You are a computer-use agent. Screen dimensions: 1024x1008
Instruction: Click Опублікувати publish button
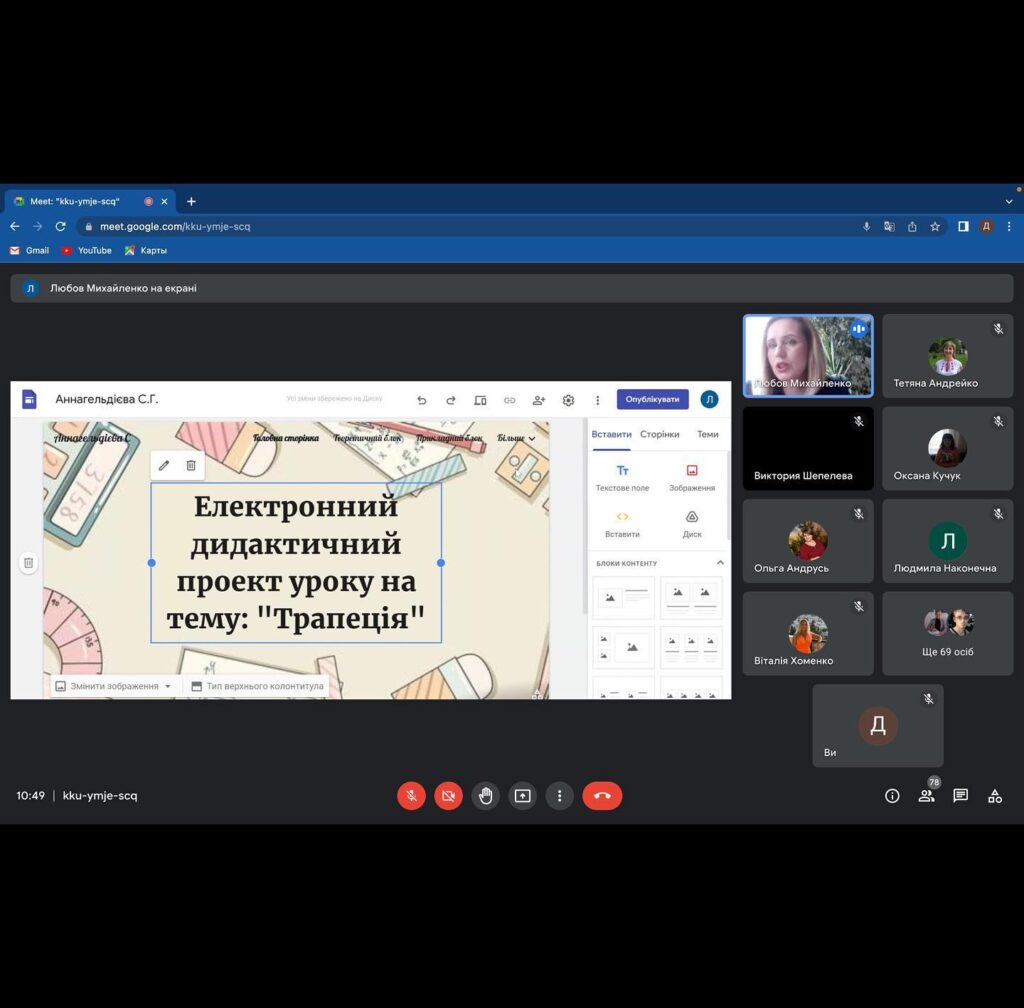pos(652,399)
